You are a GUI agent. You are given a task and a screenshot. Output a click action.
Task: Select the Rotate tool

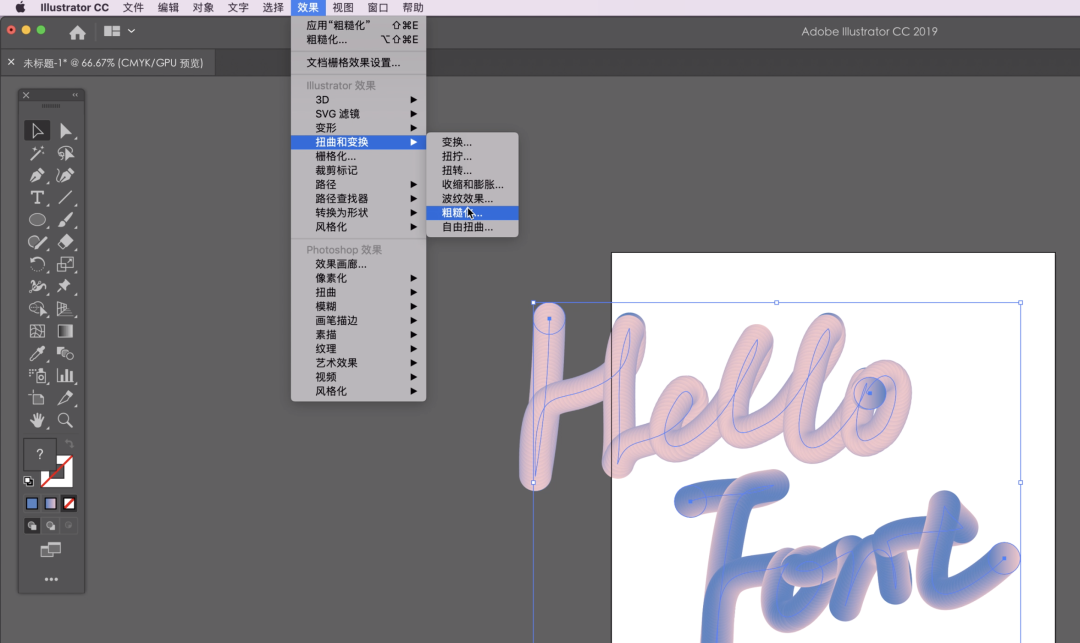(37, 264)
